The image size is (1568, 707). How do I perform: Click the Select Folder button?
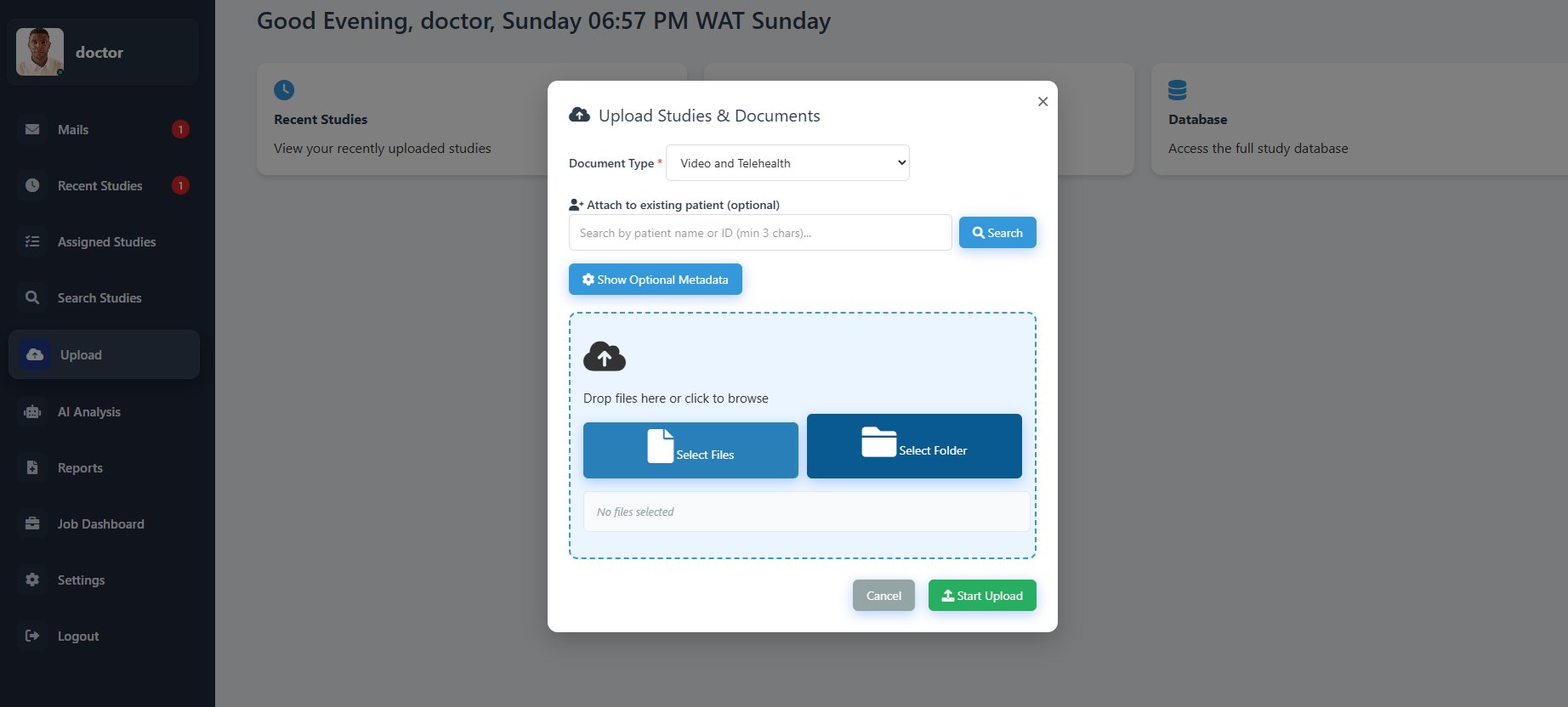click(x=914, y=446)
